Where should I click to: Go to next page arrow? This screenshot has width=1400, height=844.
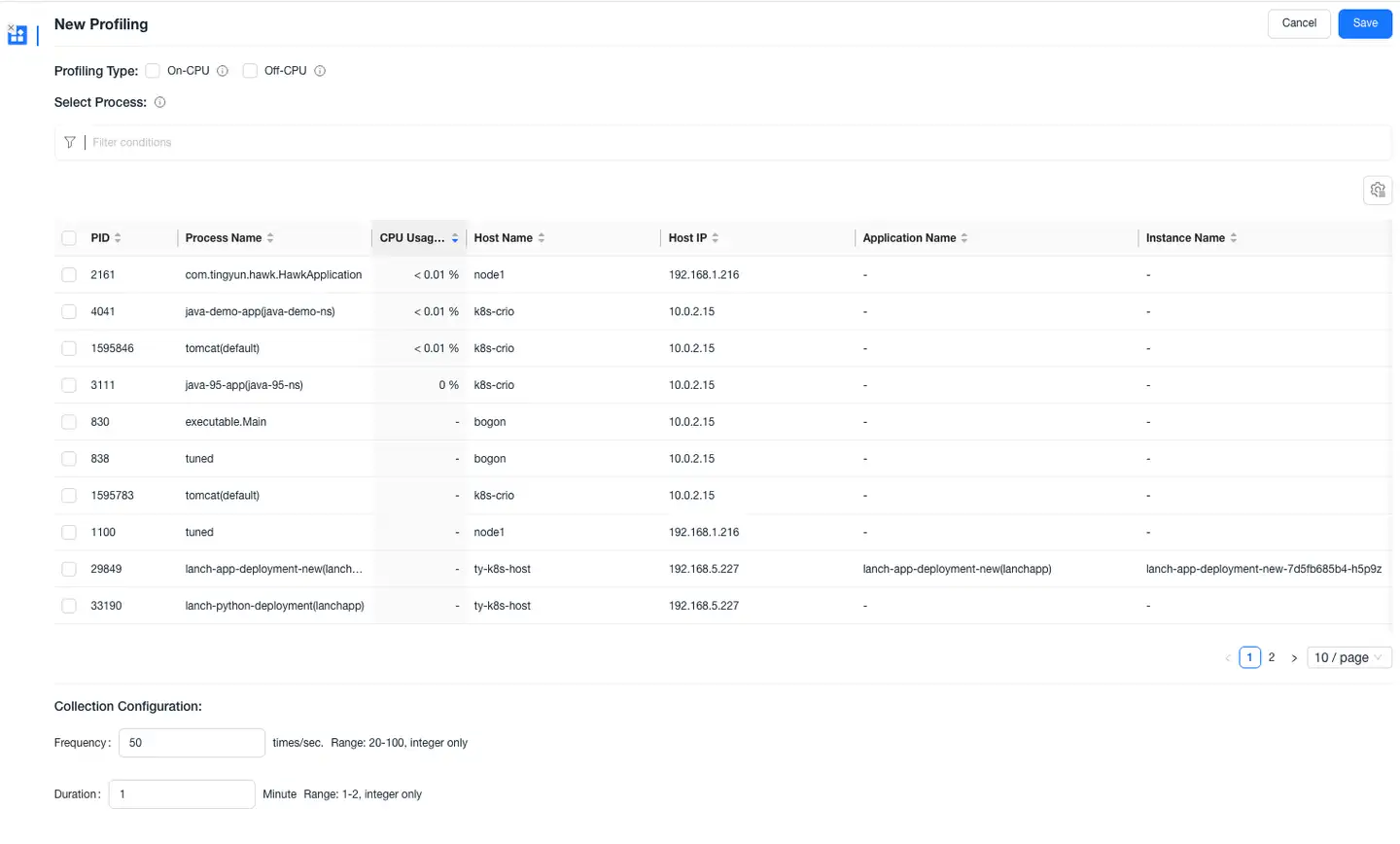click(1294, 658)
